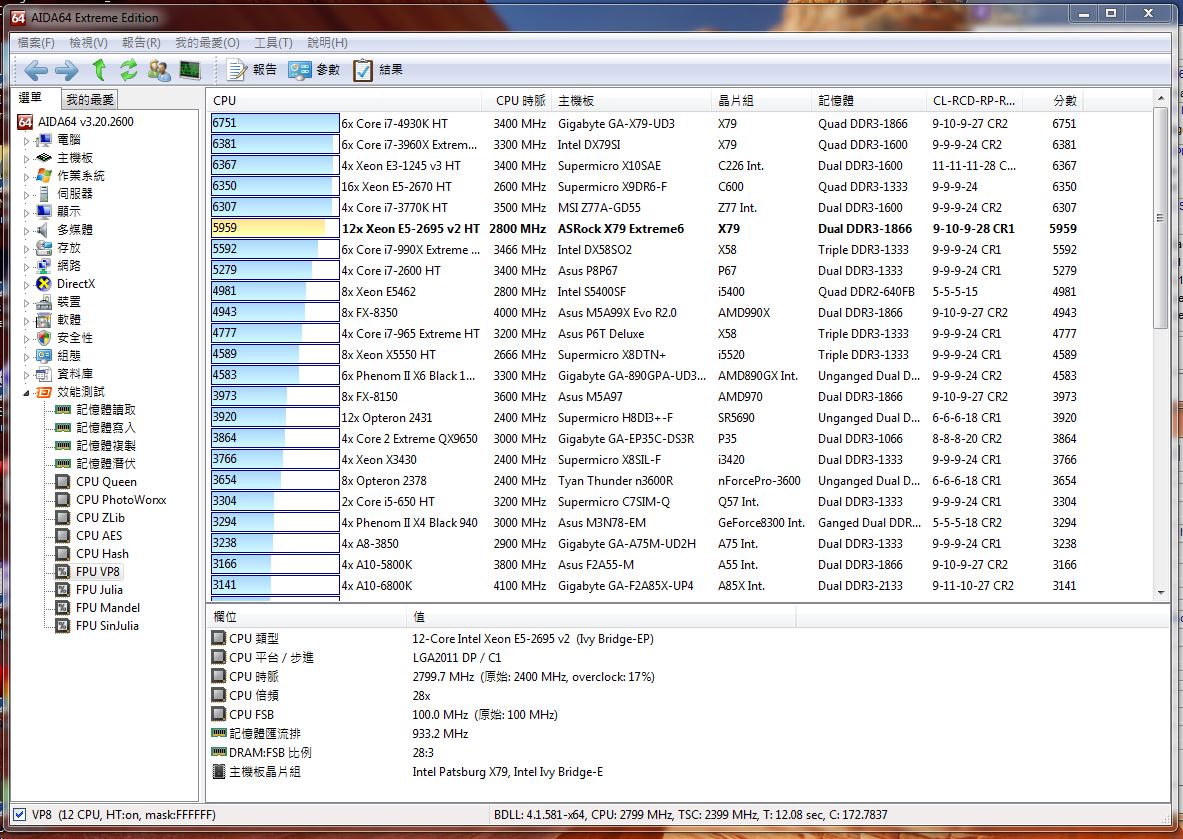Collapse the 效能測試 benchmark tree node

tap(26, 393)
